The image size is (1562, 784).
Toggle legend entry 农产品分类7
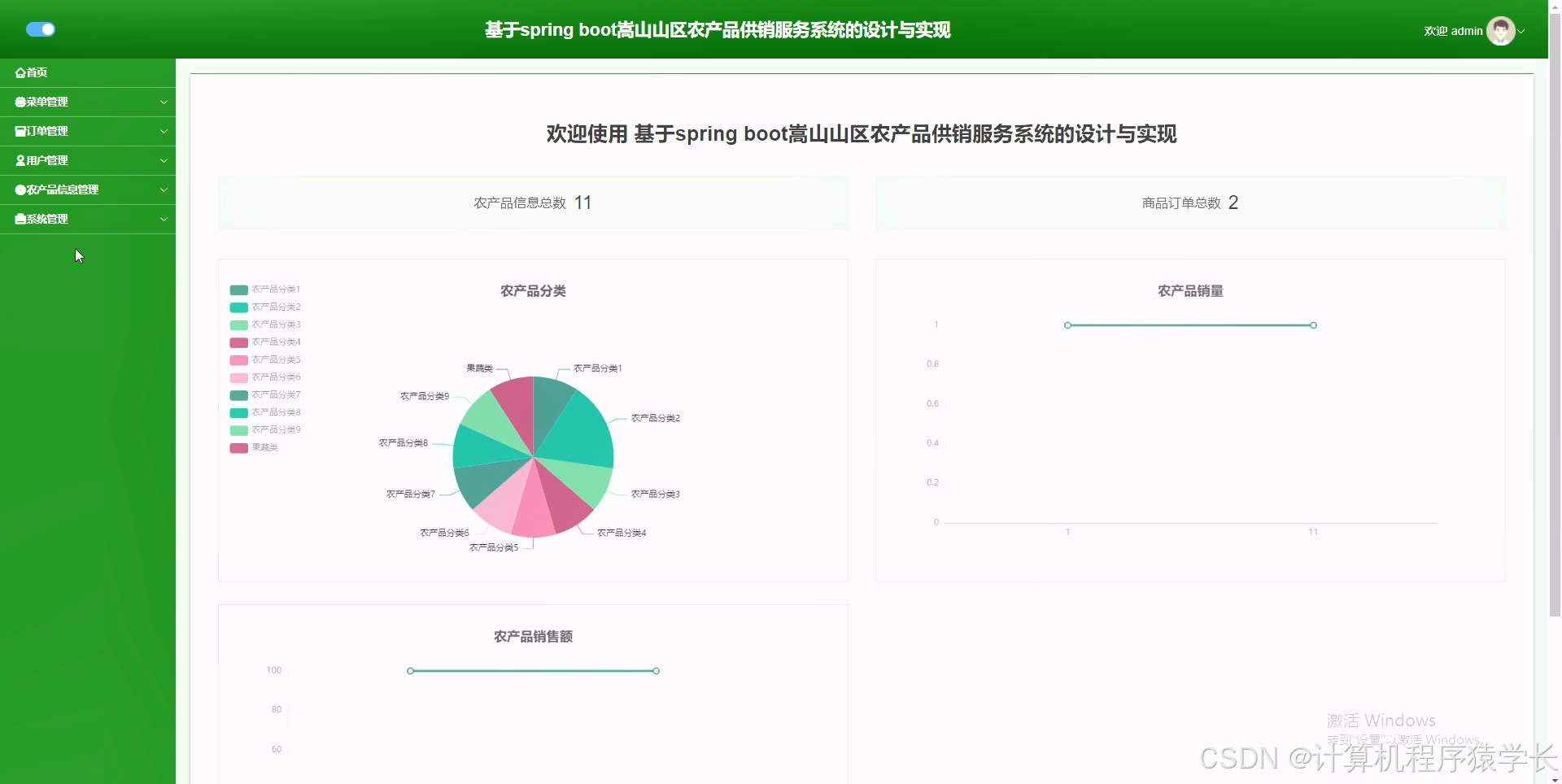[265, 395]
